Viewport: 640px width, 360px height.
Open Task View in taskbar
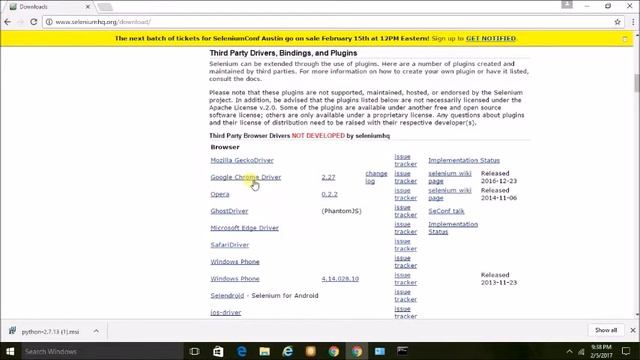(x=195, y=351)
